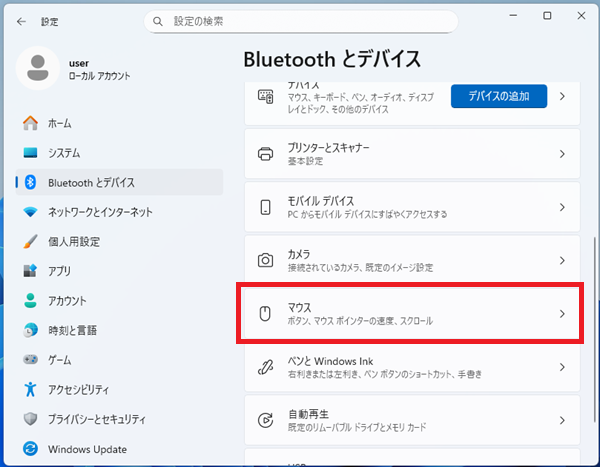Click the pen icon in Windows Ink row
The width and height of the screenshot is (600, 467).
click(x=265, y=367)
